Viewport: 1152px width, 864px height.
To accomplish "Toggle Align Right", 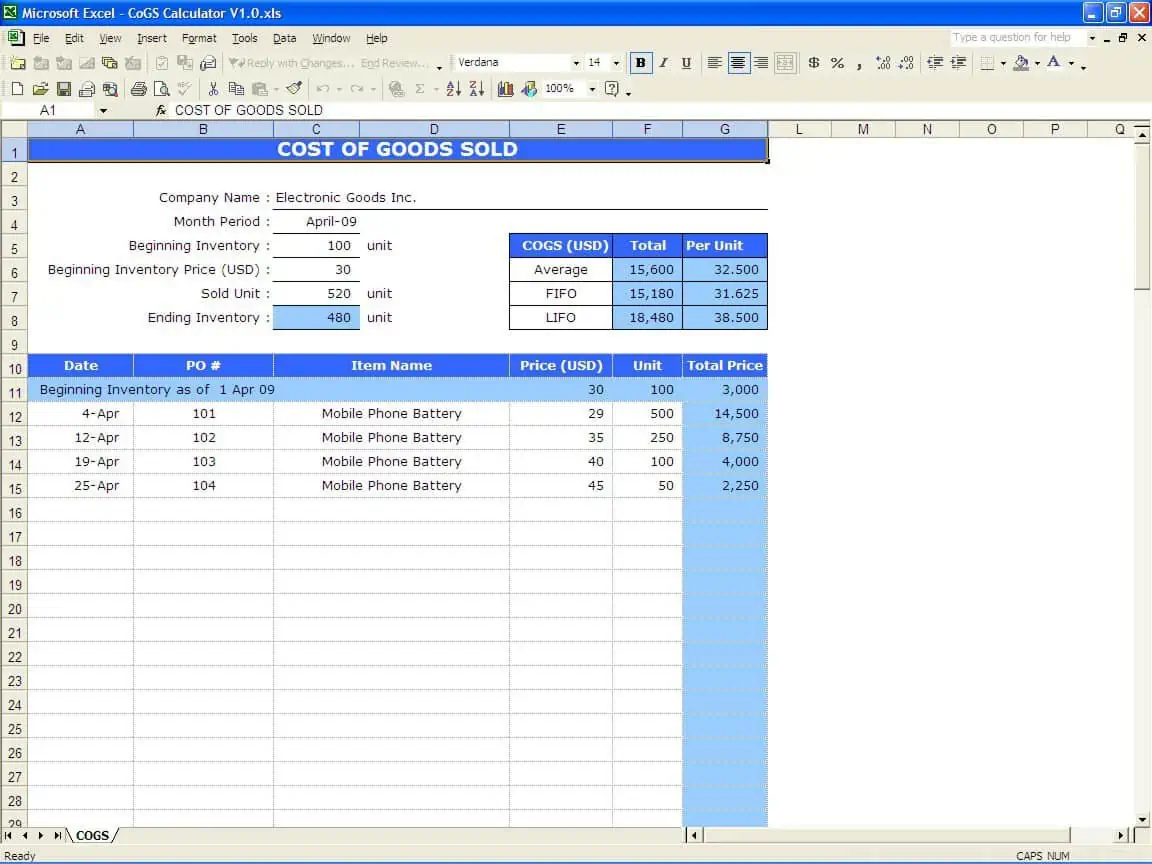I will (761, 63).
